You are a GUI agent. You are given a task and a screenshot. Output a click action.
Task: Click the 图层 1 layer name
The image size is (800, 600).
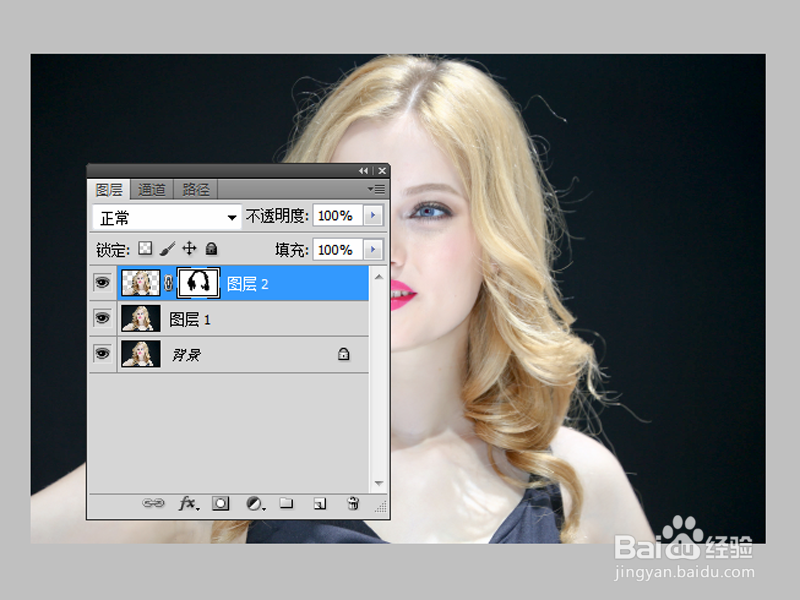pos(190,319)
